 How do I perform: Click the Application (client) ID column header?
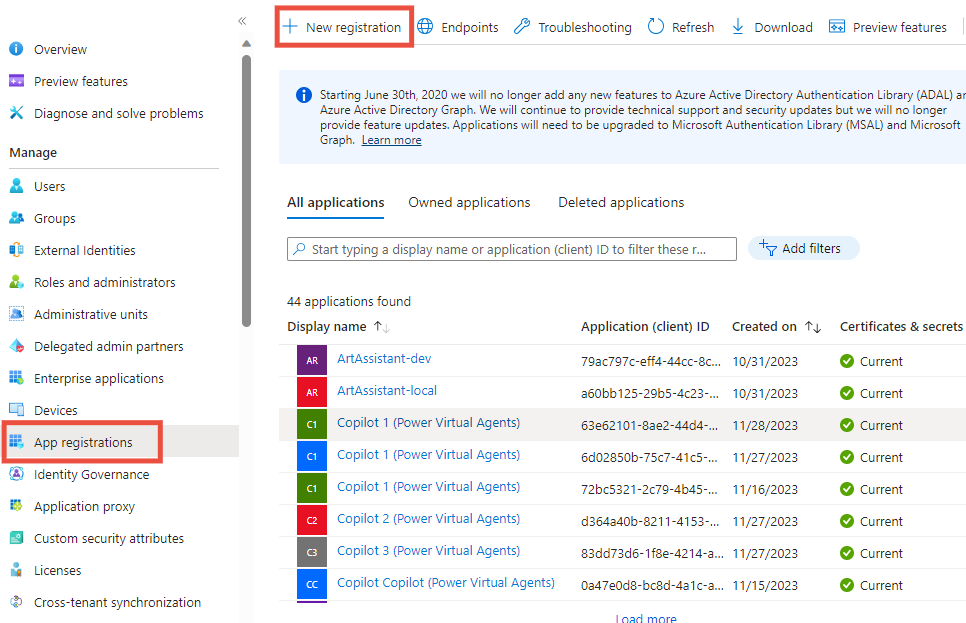(x=645, y=327)
